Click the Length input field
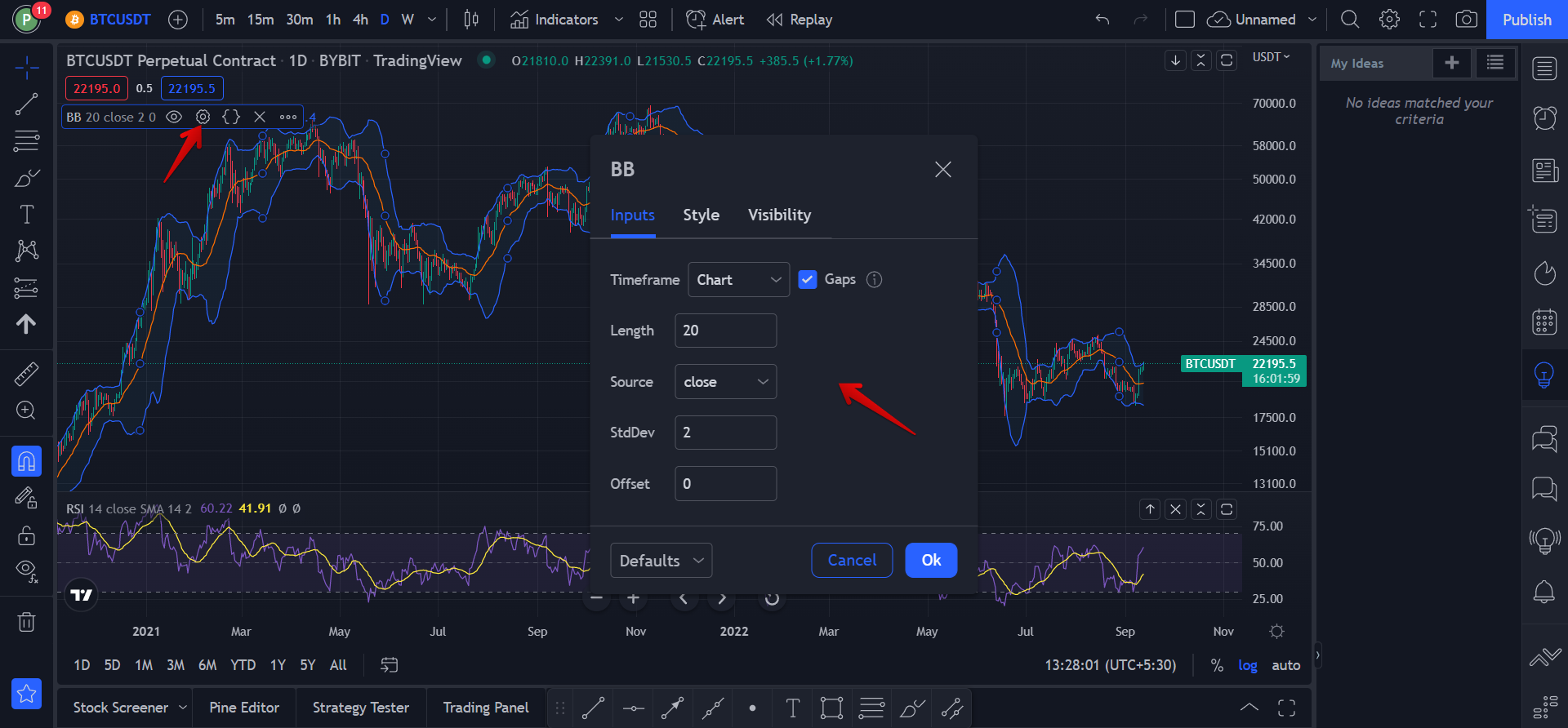1568x728 pixels. pyautogui.click(x=725, y=331)
